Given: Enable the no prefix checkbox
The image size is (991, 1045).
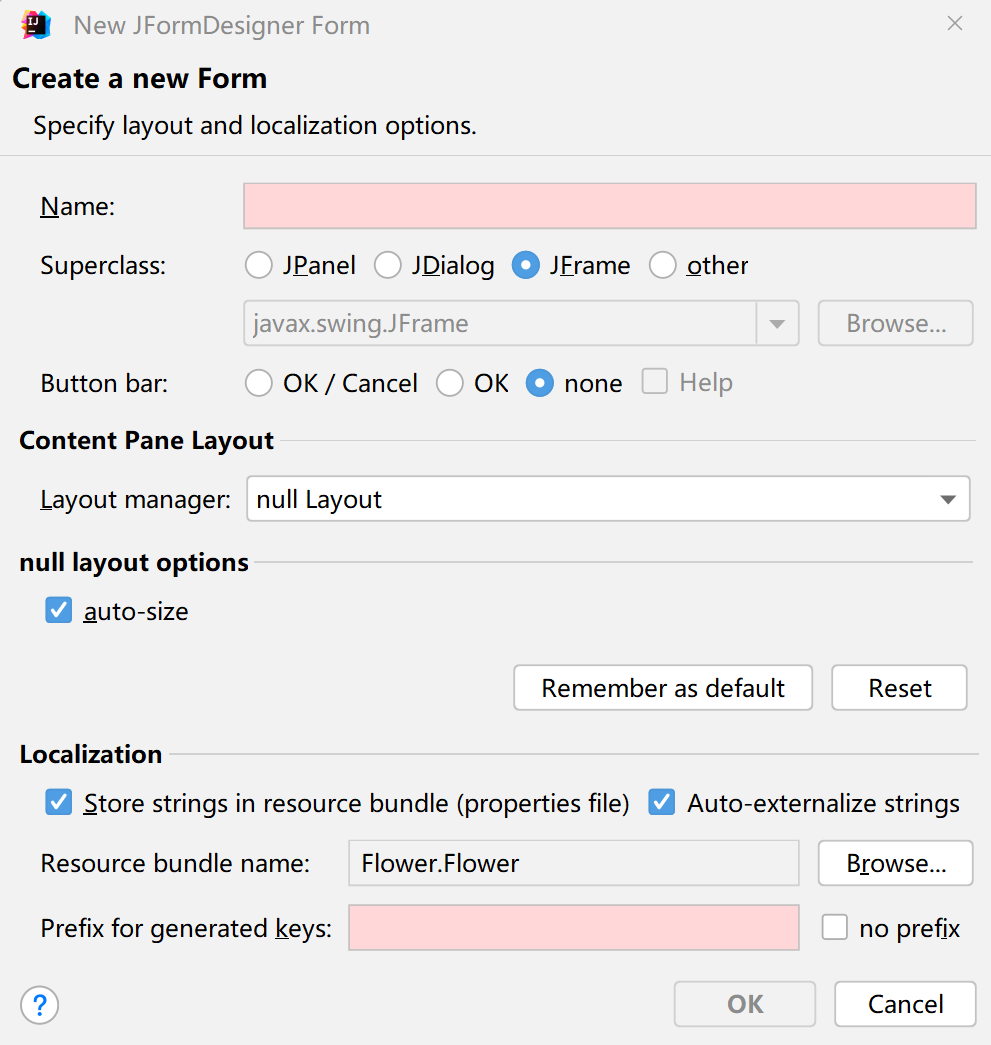Looking at the screenshot, I should tap(835, 928).
